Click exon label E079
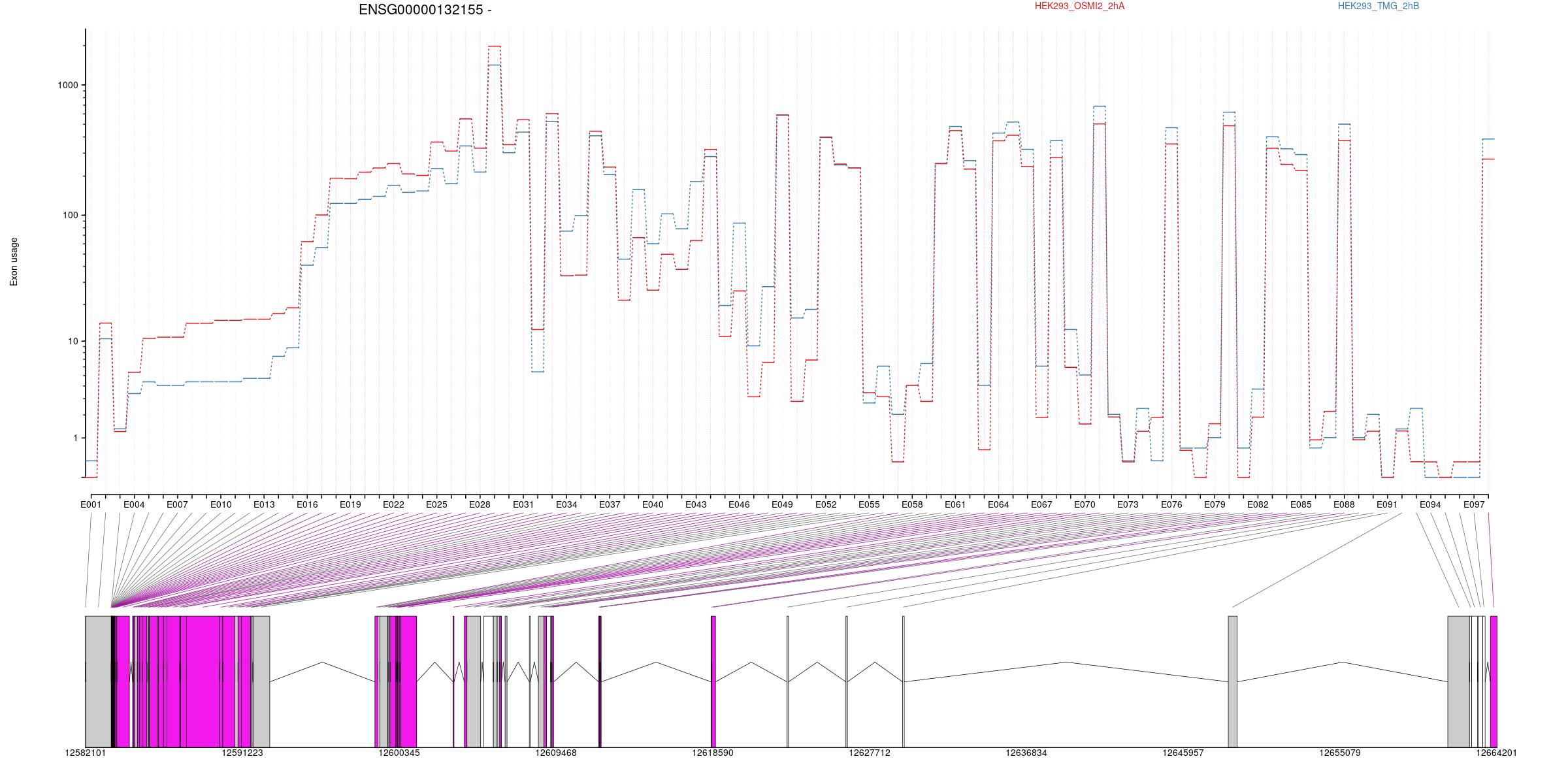Screen dimensions: 1568x784 point(1215,504)
